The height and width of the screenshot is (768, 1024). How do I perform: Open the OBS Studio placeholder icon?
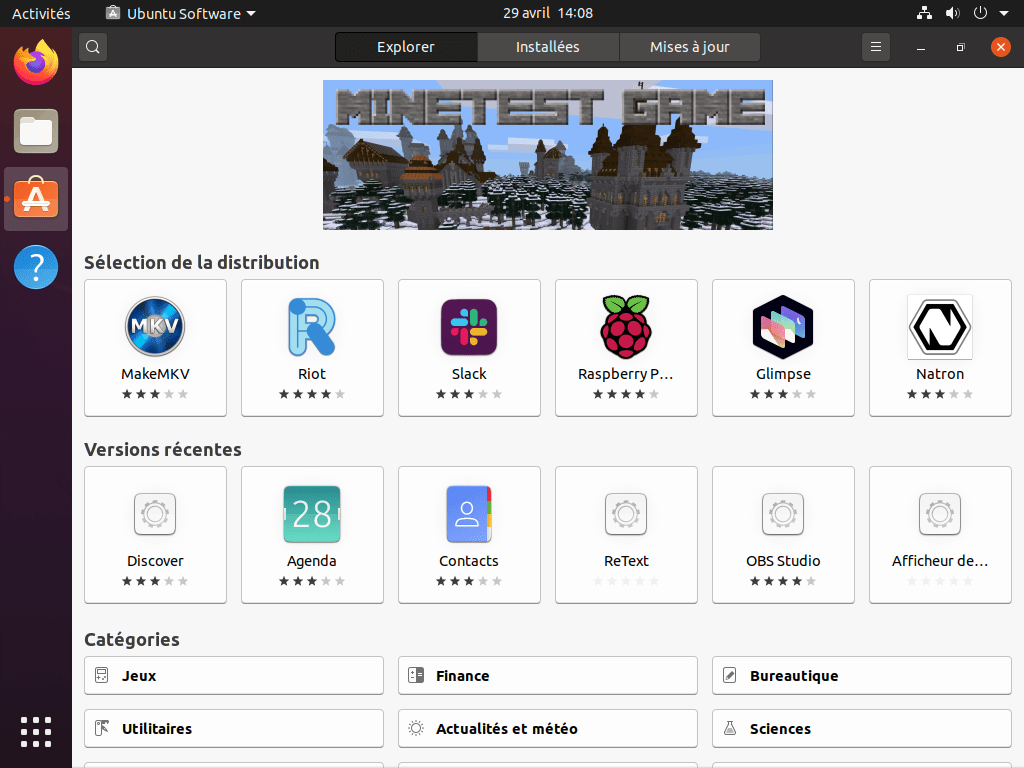coord(783,514)
